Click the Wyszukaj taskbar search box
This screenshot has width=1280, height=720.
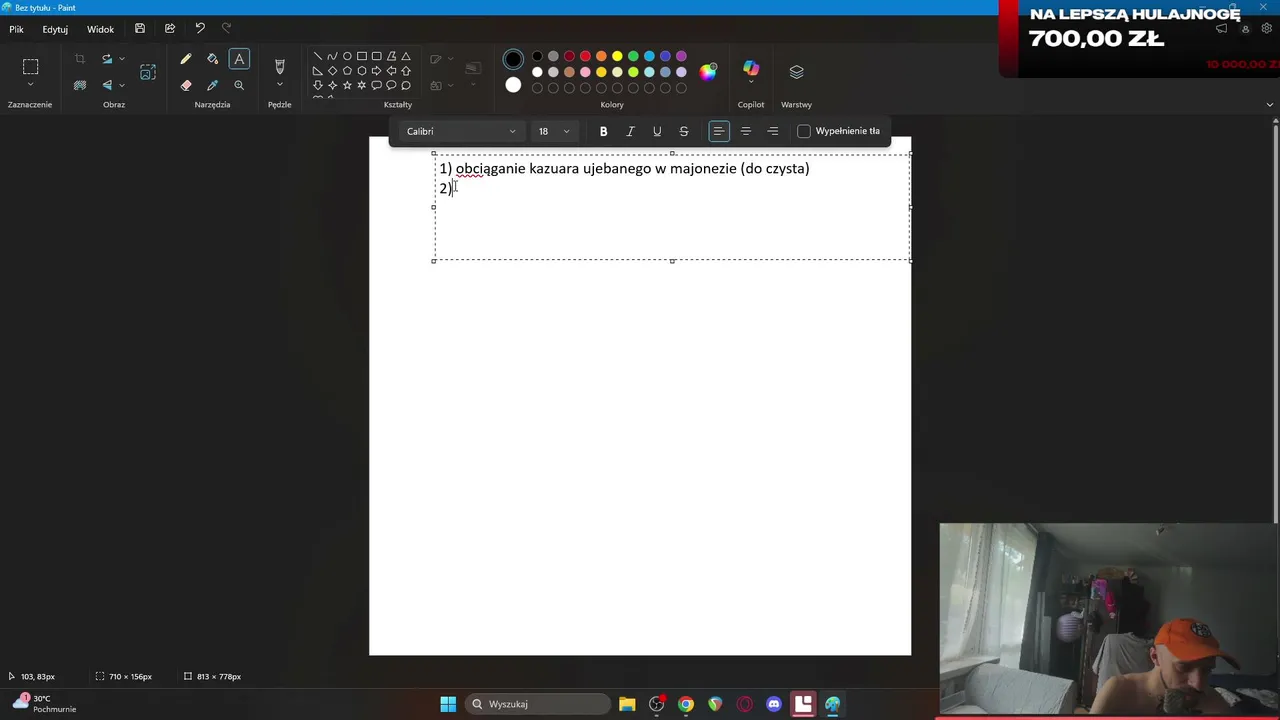536,704
